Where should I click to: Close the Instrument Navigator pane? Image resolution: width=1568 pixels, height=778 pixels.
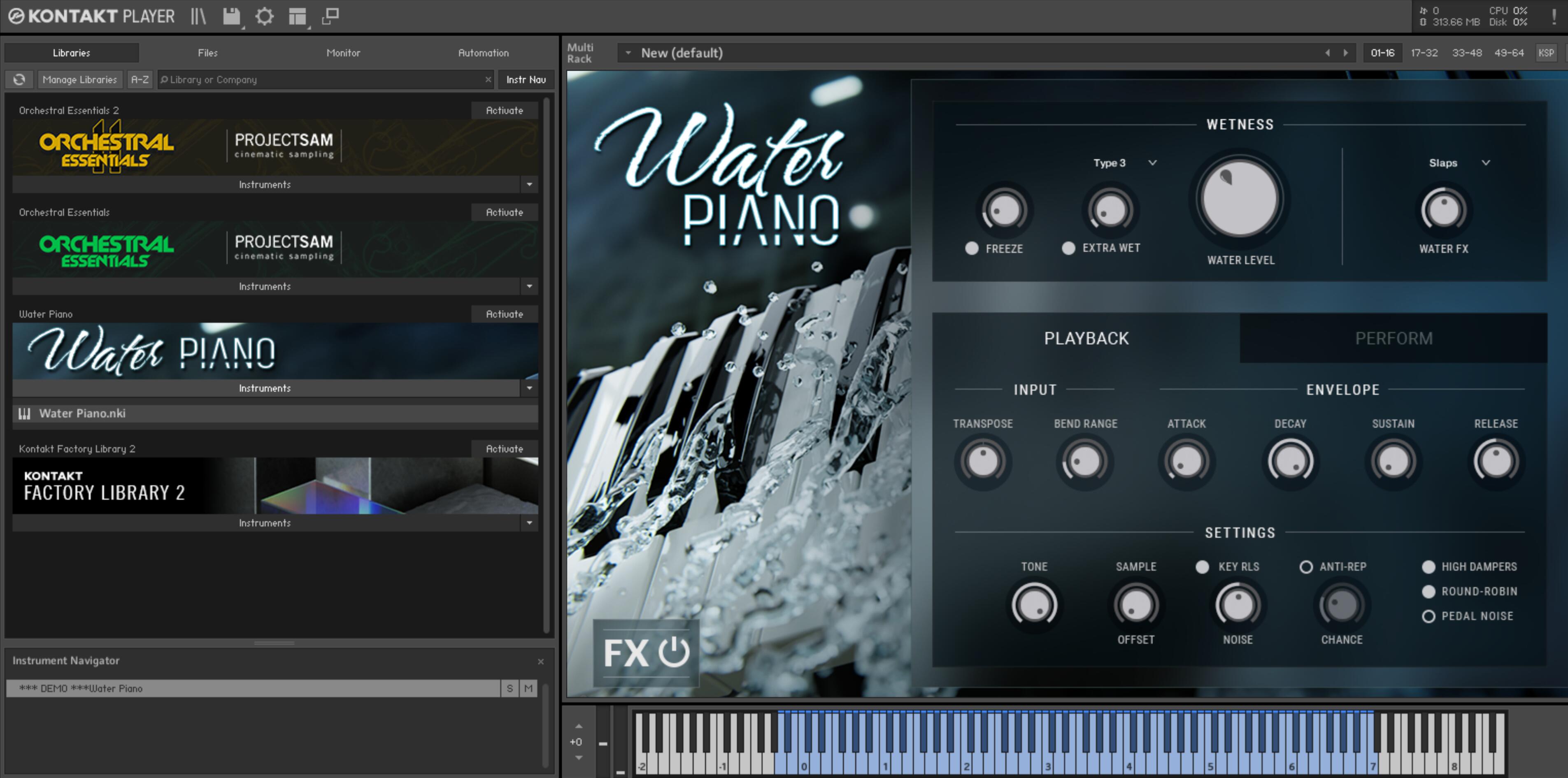click(540, 661)
